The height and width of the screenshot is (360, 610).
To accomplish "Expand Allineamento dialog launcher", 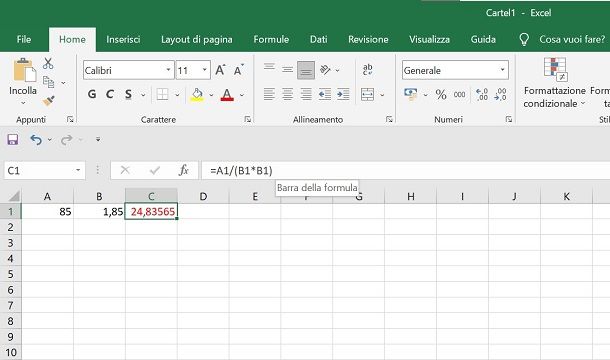I will click(x=389, y=119).
